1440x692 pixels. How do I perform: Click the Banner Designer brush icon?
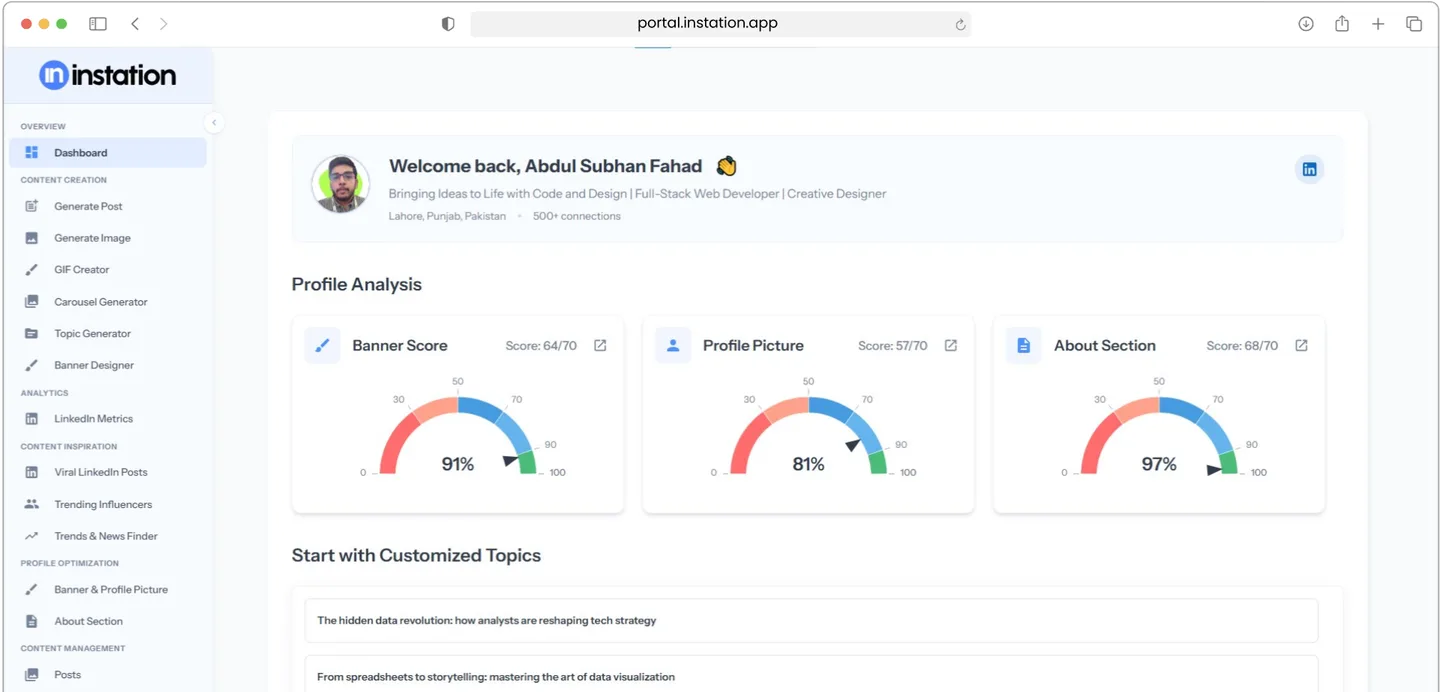(32, 366)
